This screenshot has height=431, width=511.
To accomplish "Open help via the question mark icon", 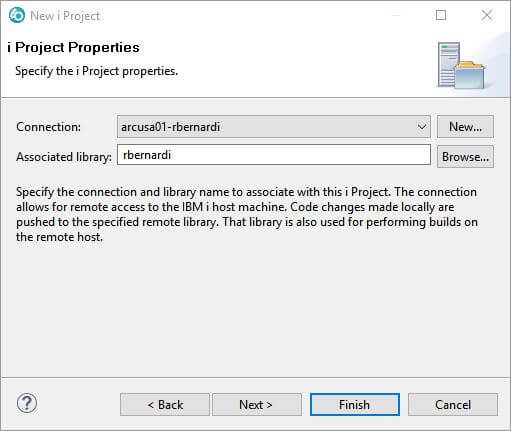I will [x=27, y=403].
